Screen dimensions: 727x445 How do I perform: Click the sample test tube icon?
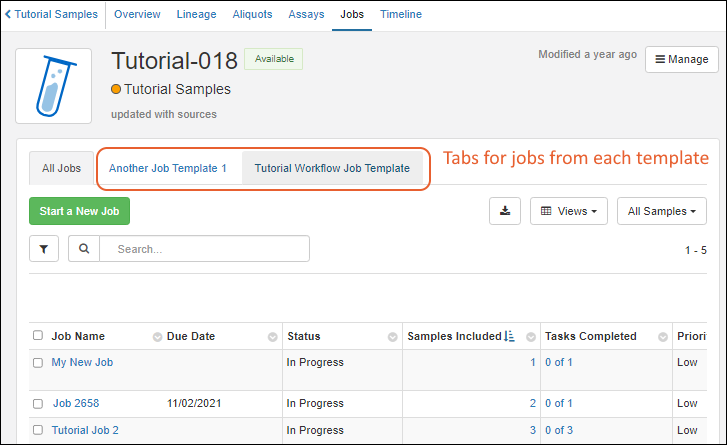54,86
